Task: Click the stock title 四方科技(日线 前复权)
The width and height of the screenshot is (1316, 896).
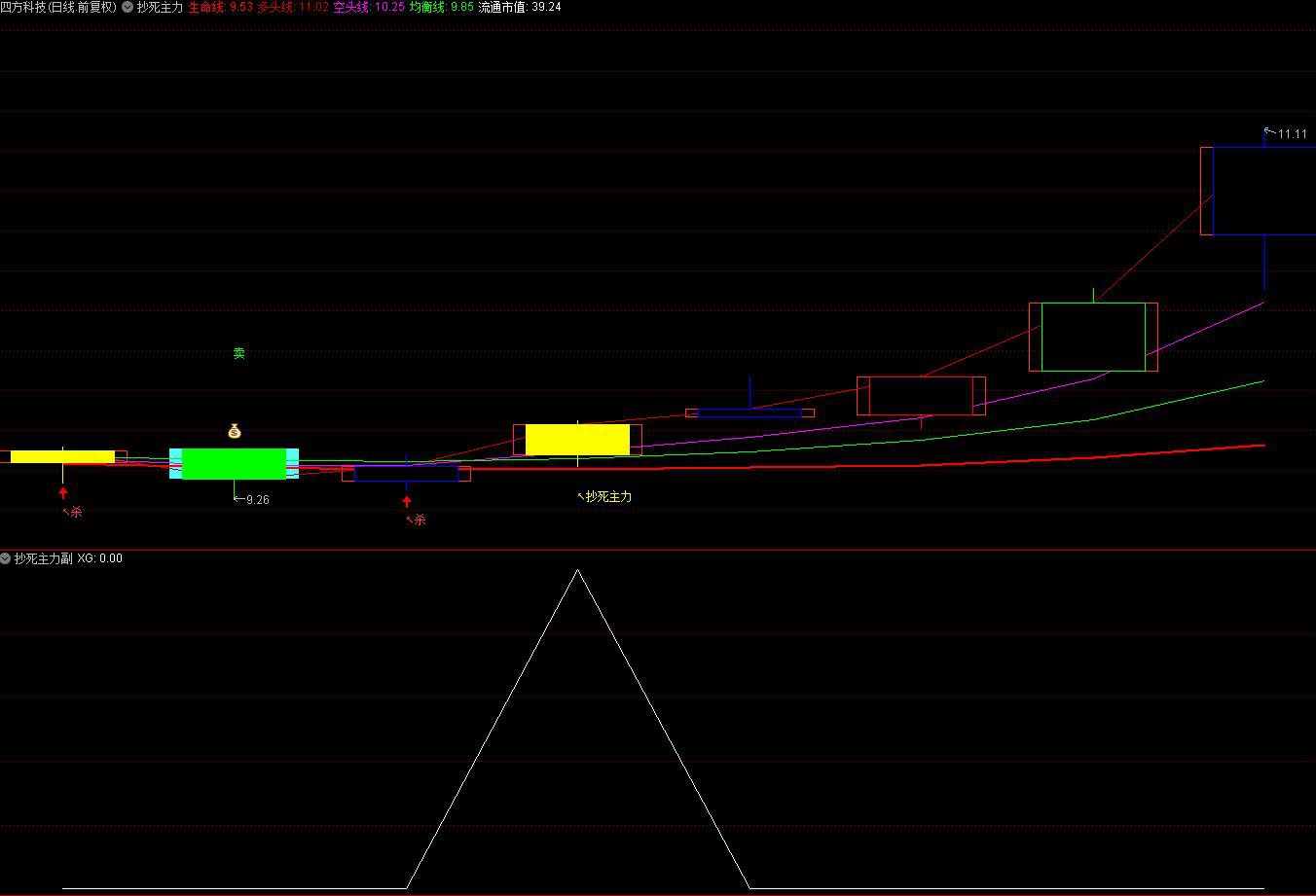Action: pos(58,7)
